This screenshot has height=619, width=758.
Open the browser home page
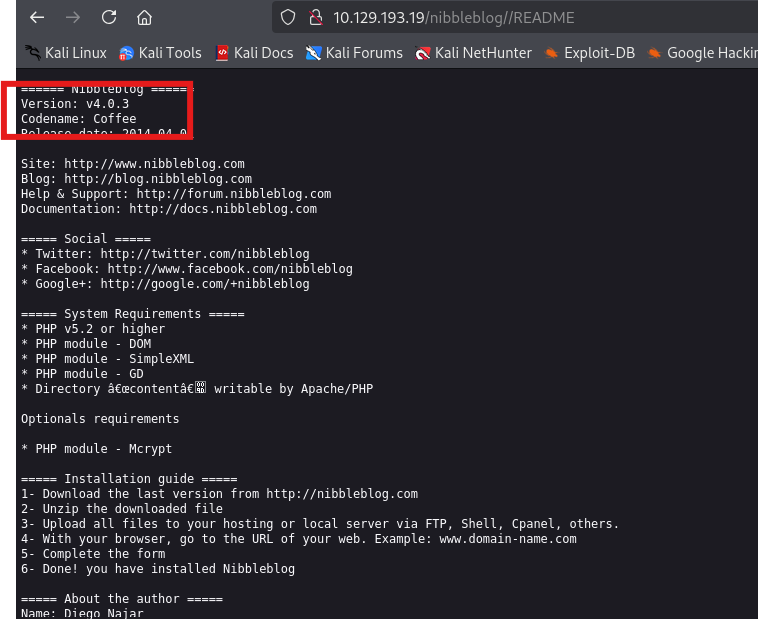pos(144,18)
